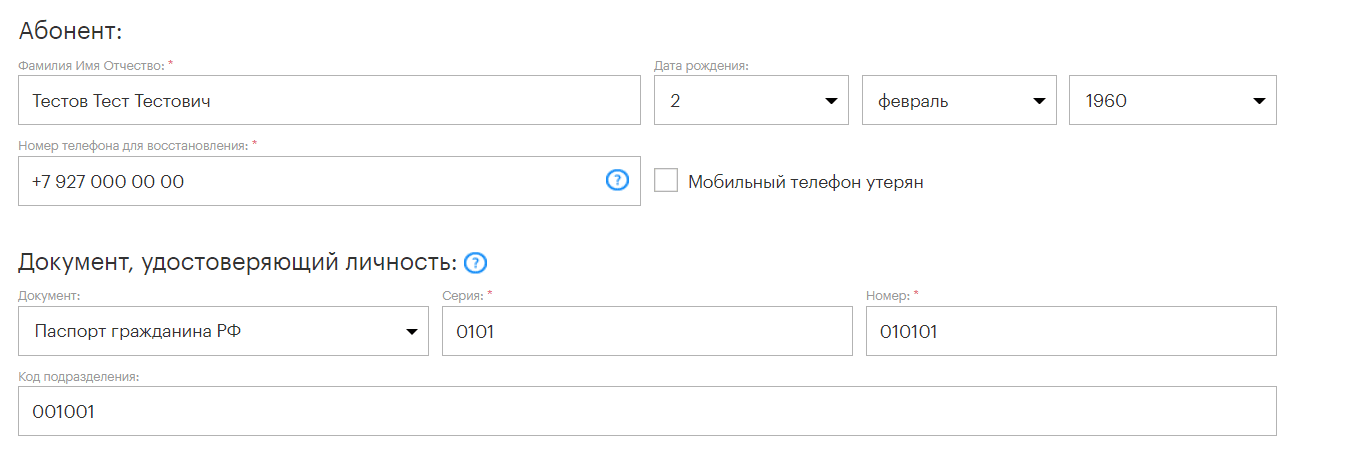1372x470 pixels.
Task: Open the birth day dropdown showing 2
Action: 750,101
